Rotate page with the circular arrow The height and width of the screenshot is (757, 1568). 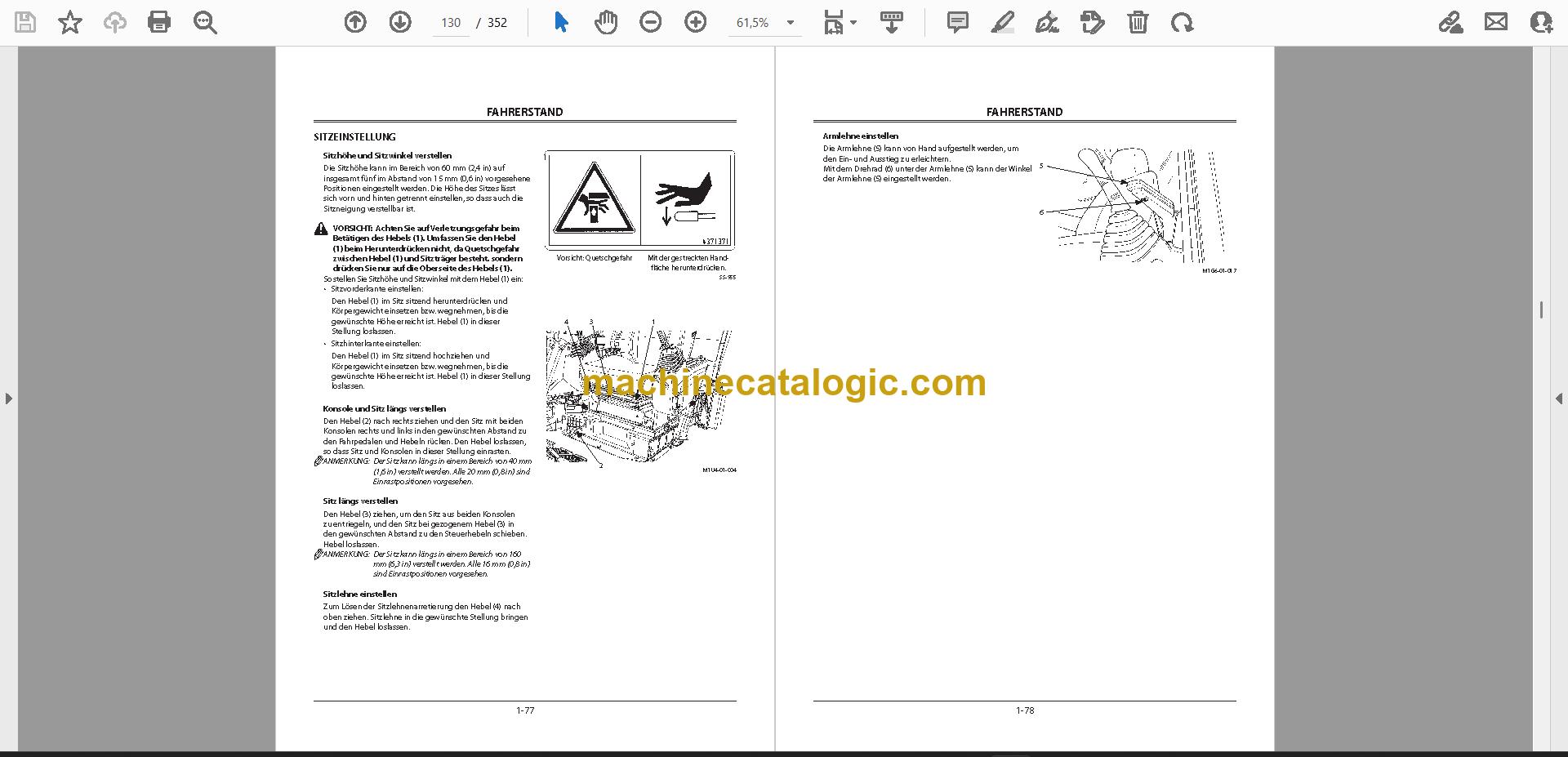(x=1182, y=22)
